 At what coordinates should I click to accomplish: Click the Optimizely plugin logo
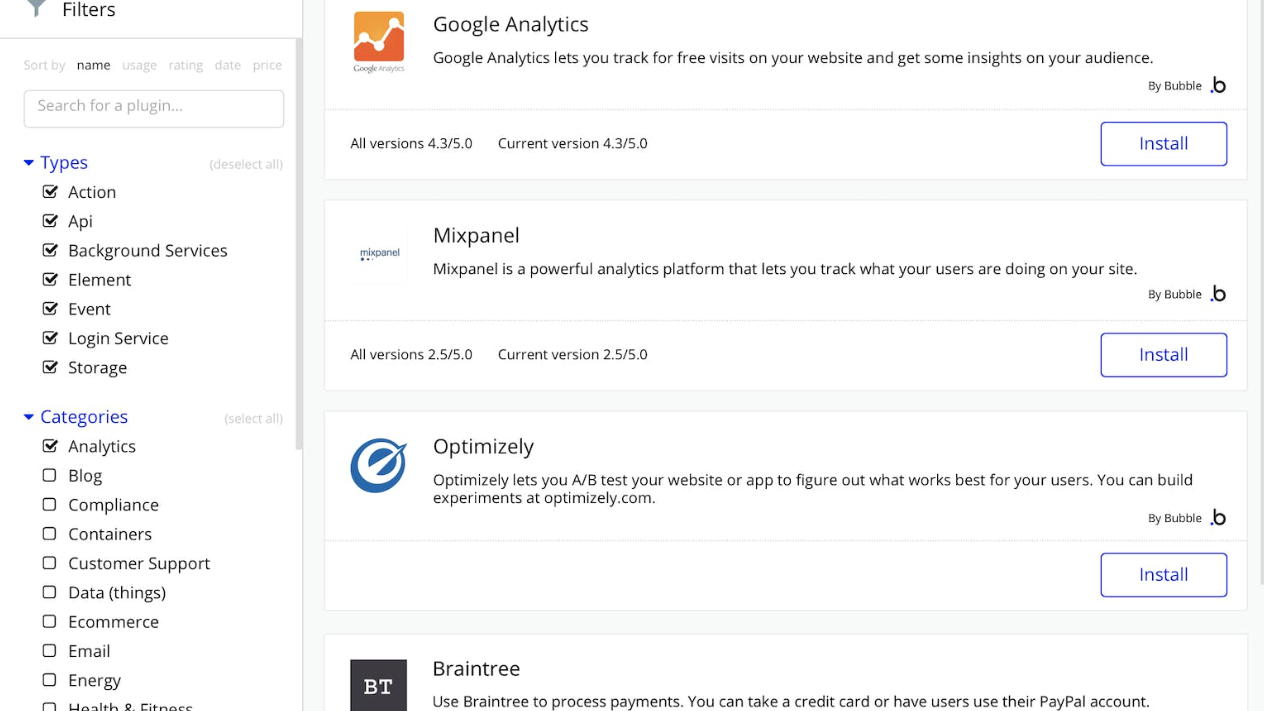(378, 465)
